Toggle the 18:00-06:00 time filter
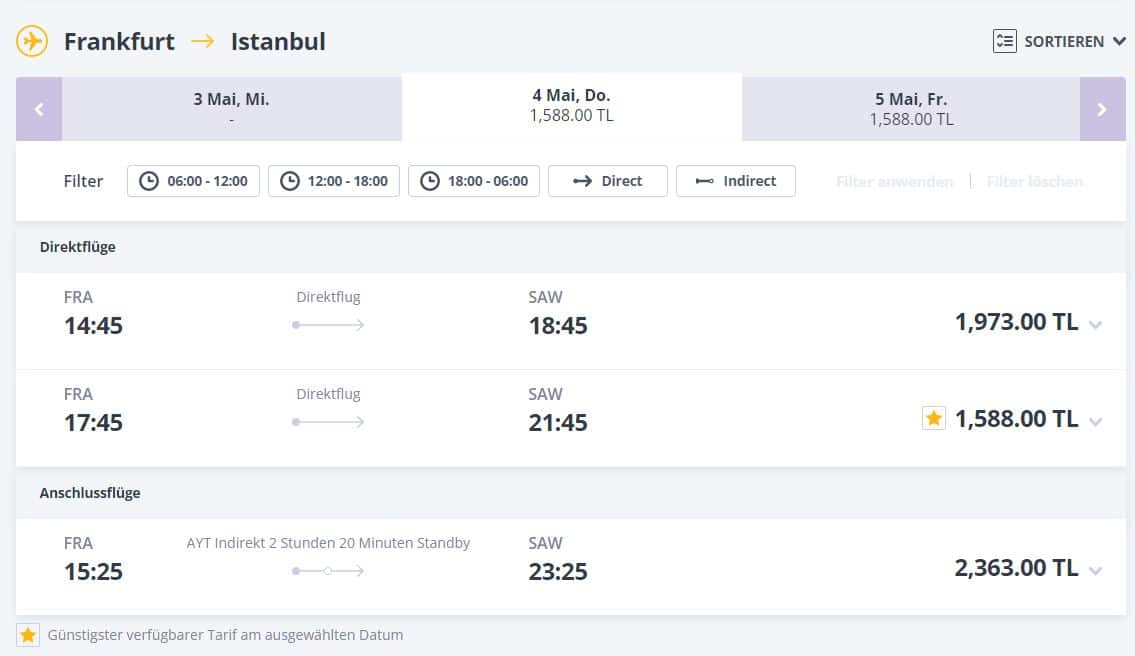The height and width of the screenshot is (656, 1135). click(x=473, y=181)
